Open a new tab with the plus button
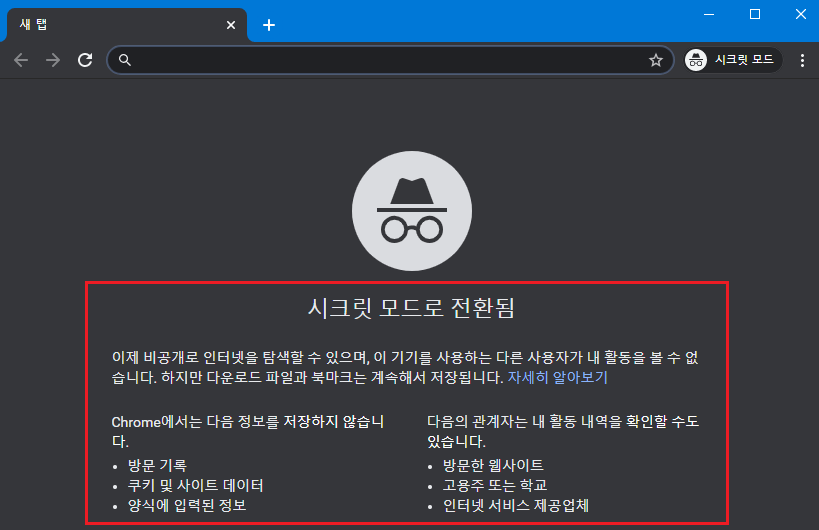Viewport: 819px width, 530px height. 269,25
